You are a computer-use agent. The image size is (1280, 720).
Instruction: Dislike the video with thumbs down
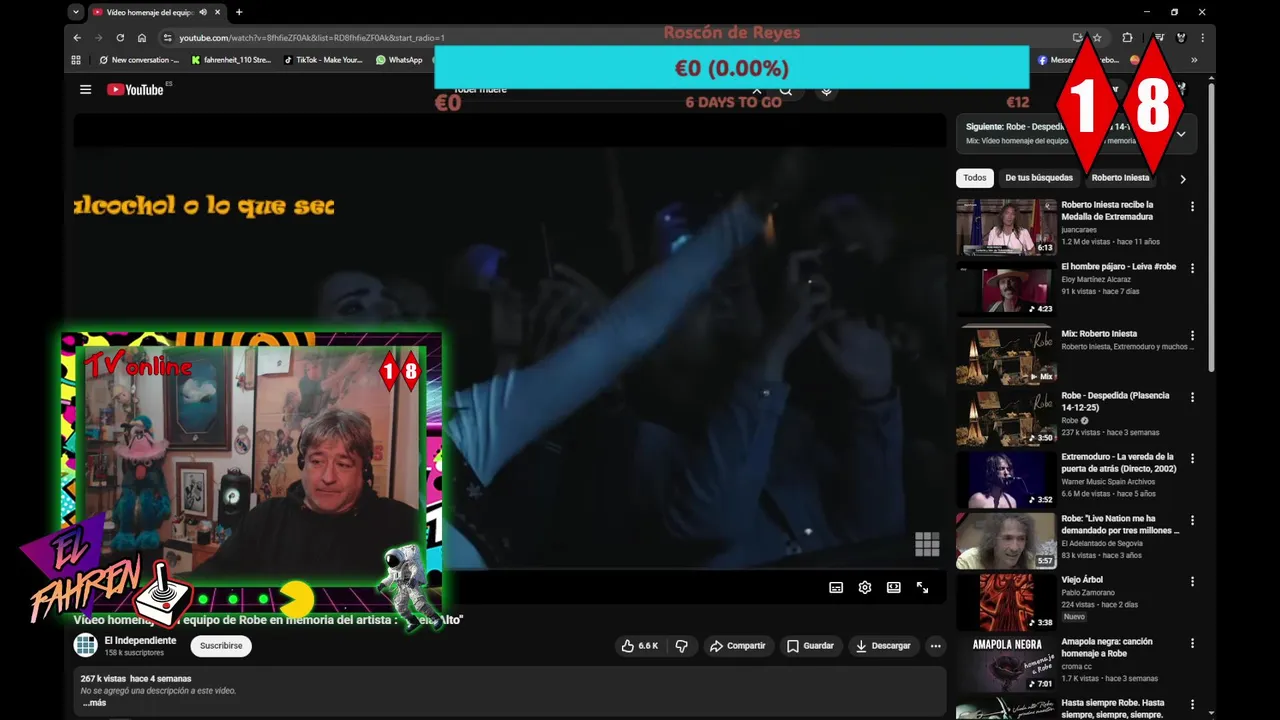pyautogui.click(x=682, y=646)
